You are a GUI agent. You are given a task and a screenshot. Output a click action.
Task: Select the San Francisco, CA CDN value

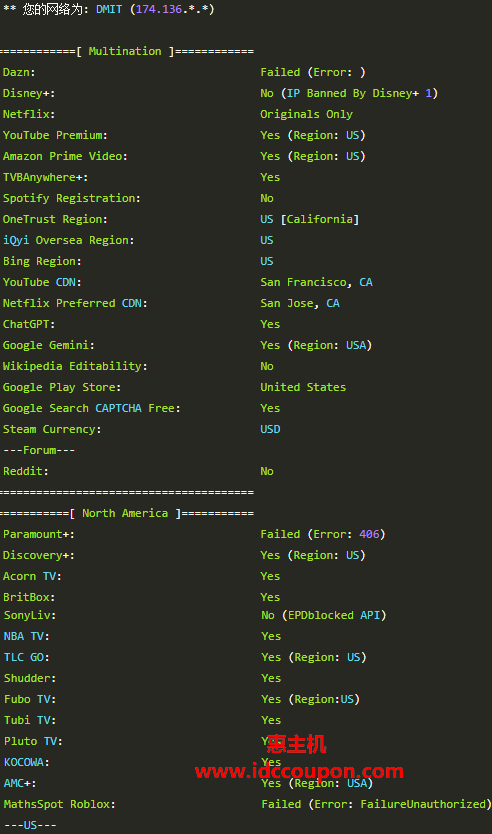click(316, 282)
